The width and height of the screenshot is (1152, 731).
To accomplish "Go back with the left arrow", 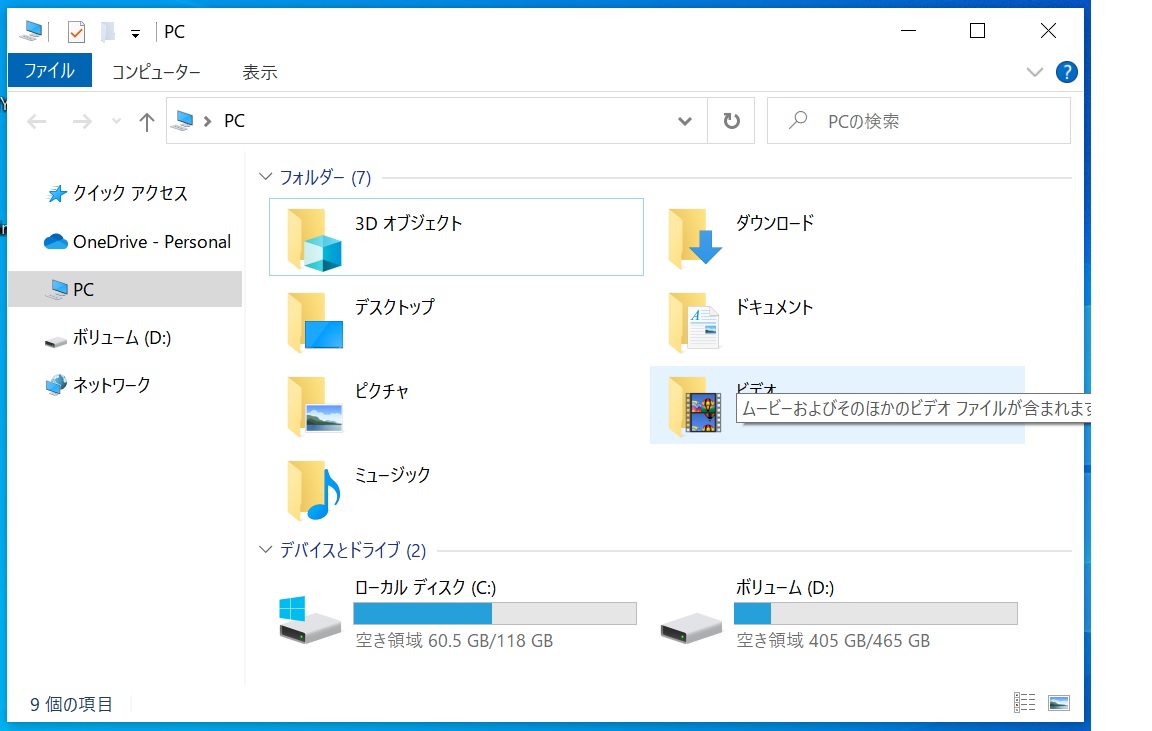I will point(37,121).
